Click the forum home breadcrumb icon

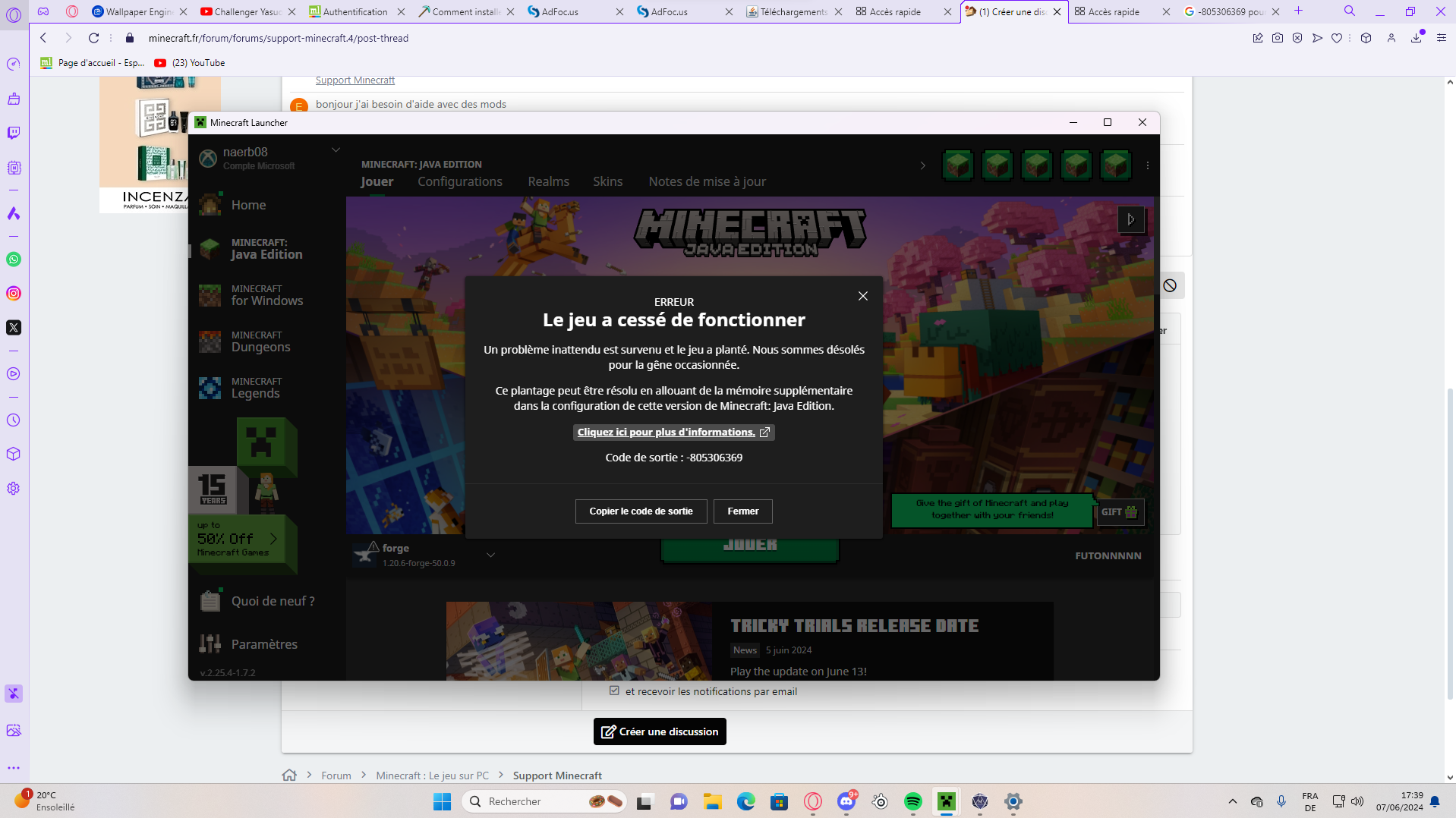(x=289, y=776)
